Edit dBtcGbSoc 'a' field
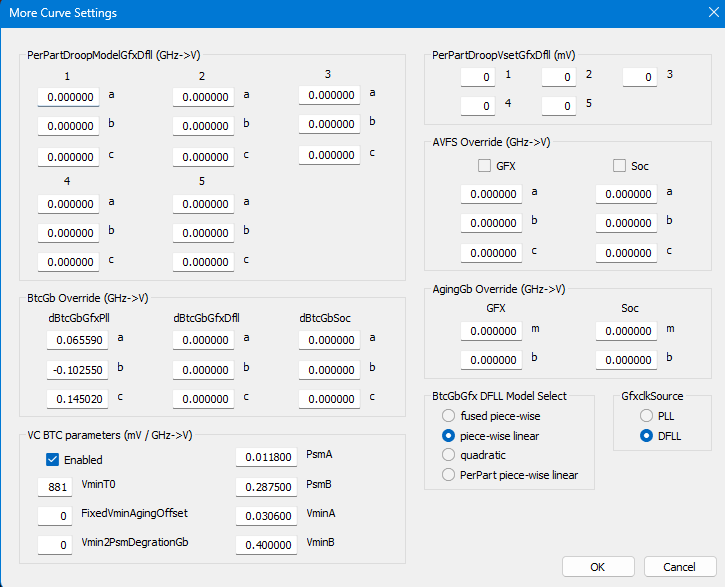Screen dimensions: 725x587 329,340
